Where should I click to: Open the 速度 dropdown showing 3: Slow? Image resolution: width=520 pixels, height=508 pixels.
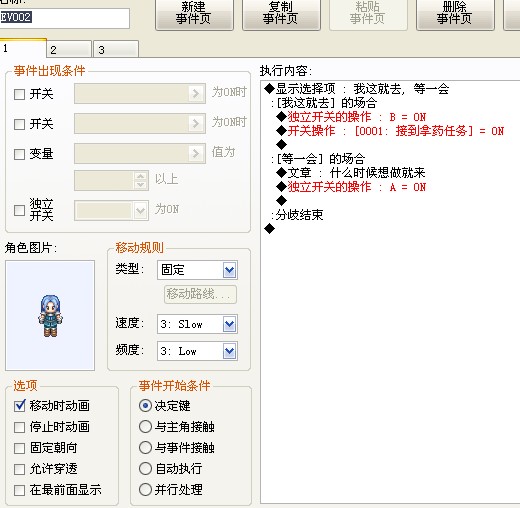197,324
